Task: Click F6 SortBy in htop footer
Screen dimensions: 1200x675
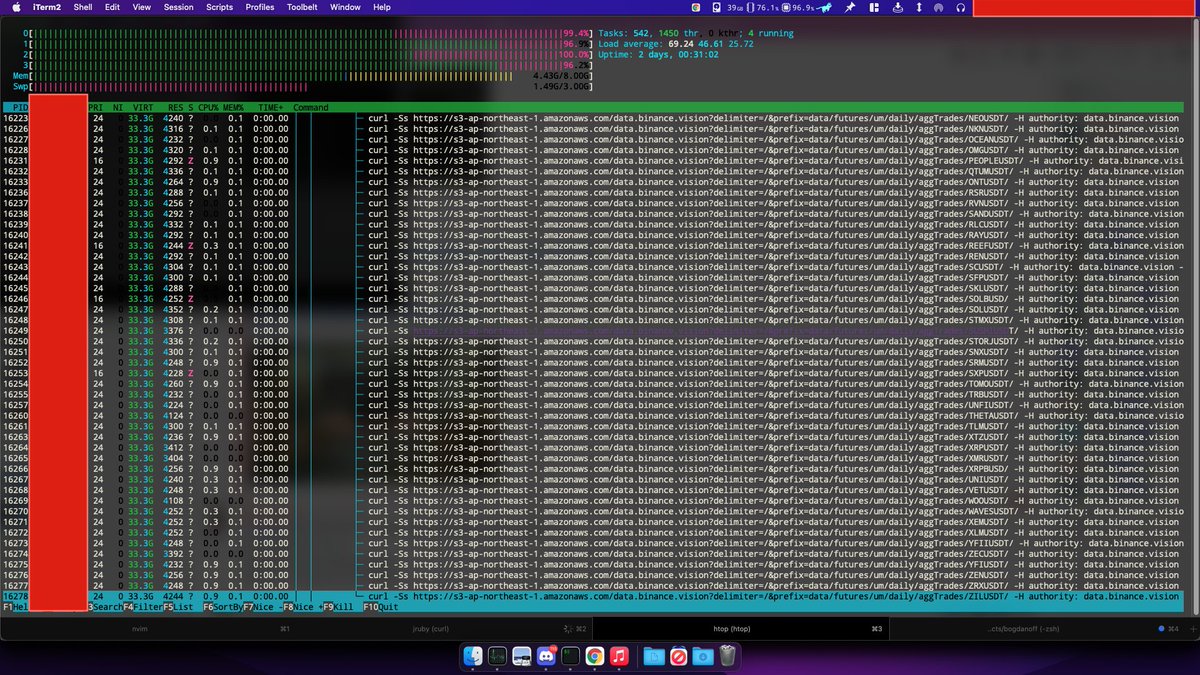Action: [x=222, y=607]
